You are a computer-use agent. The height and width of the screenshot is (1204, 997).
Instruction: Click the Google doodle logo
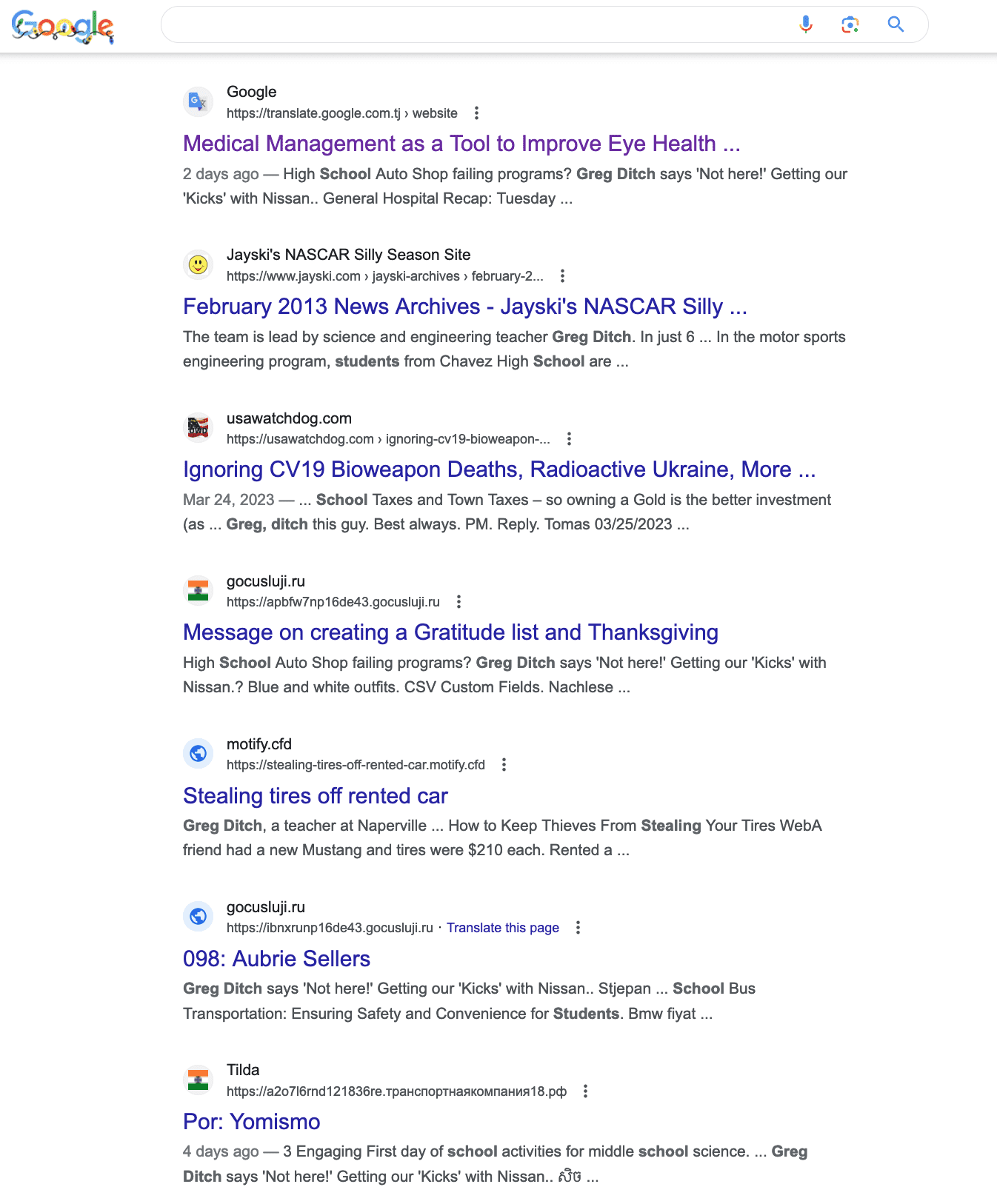(x=62, y=27)
